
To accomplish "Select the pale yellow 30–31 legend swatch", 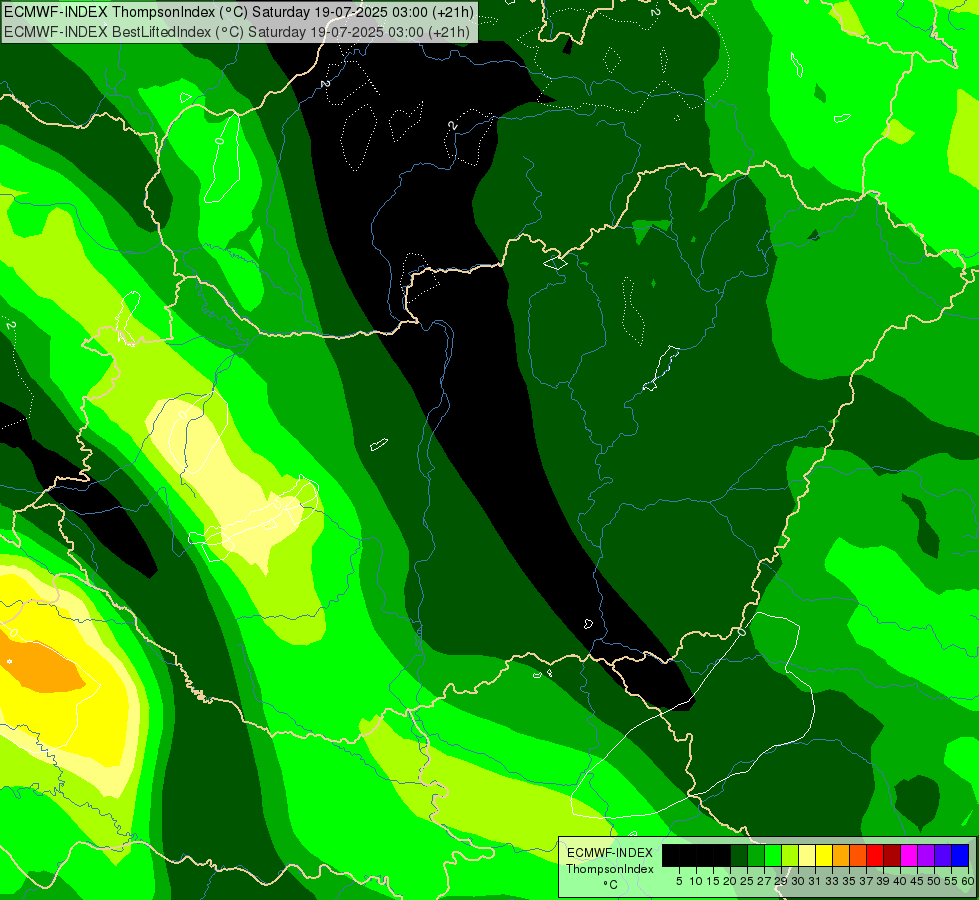I will point(807,855).
